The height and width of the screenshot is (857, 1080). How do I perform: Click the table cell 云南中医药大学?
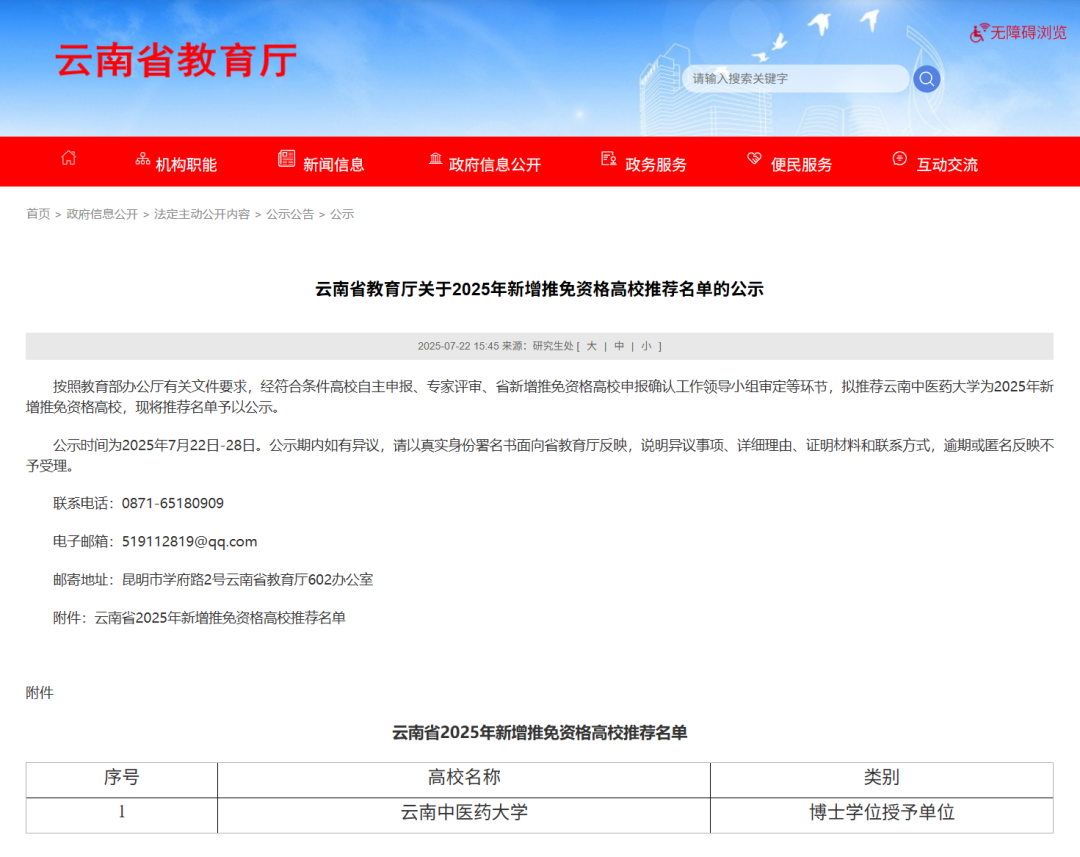(464, 814)
